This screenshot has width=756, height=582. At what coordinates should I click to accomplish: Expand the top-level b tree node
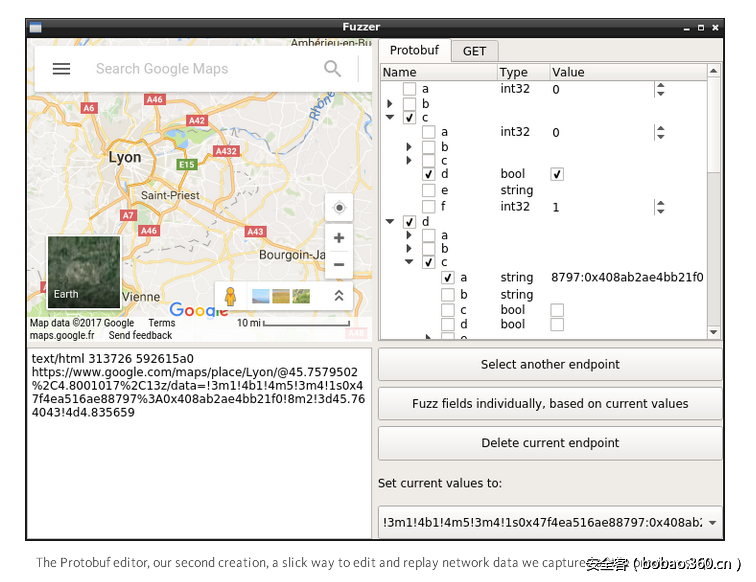(x=390, y=104)
